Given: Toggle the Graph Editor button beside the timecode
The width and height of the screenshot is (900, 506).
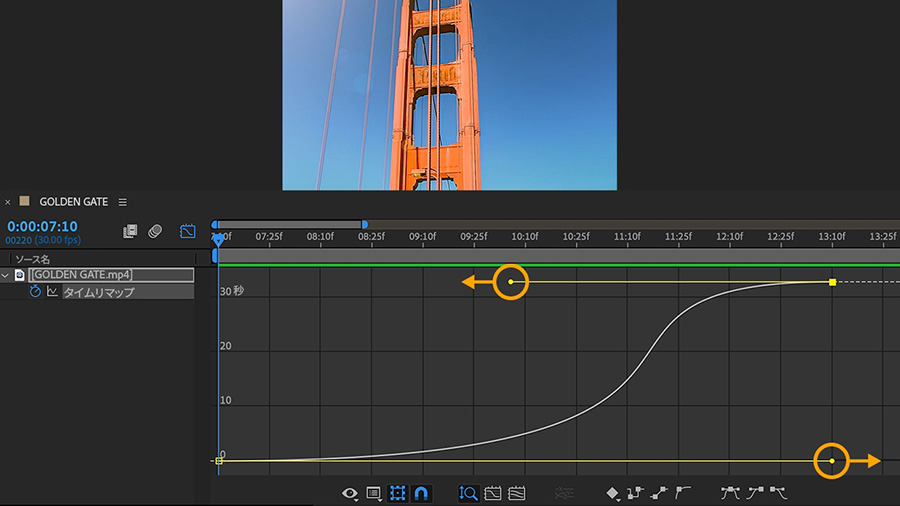Looking at the screenshot, I should click(188, 231).
